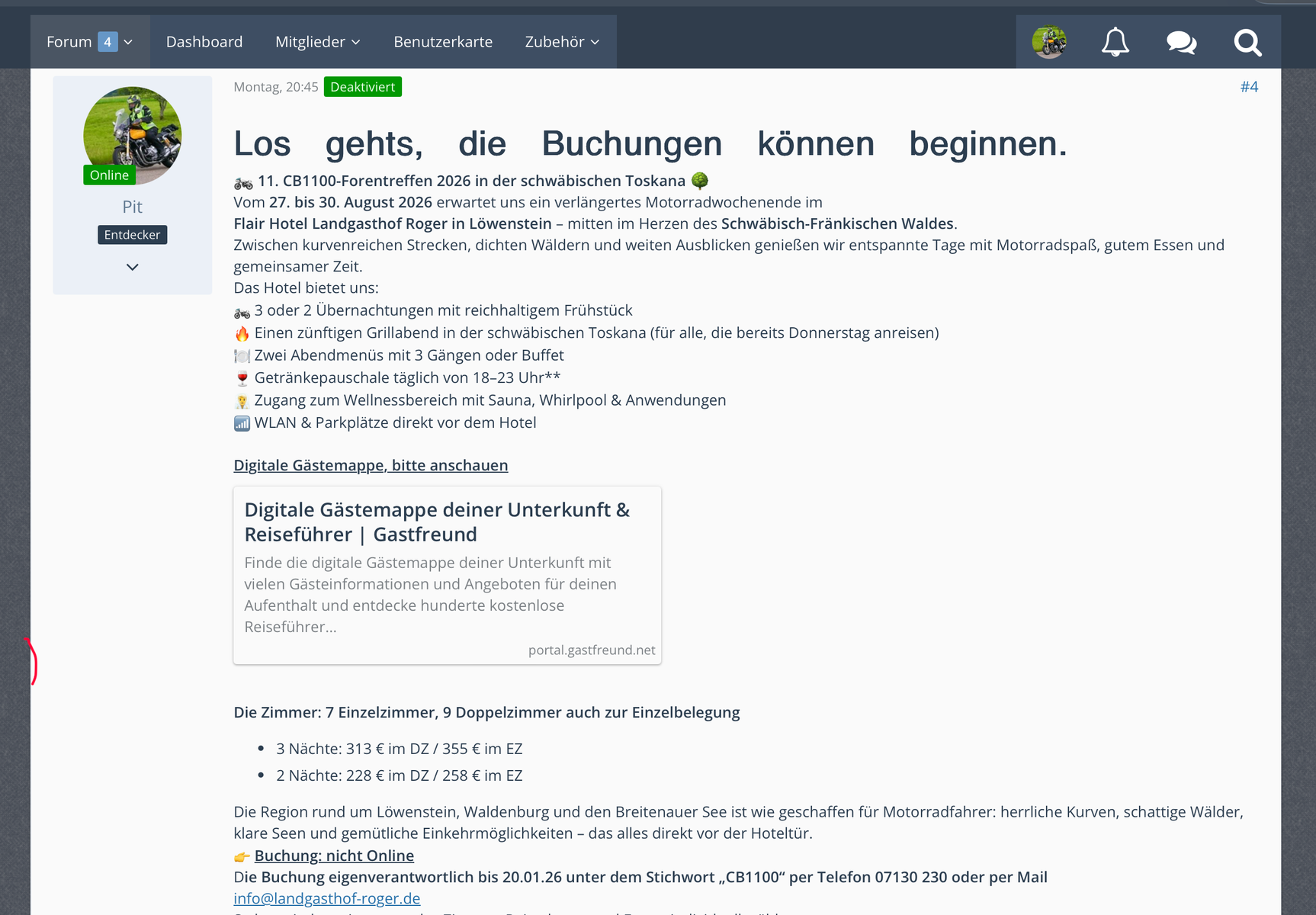Click the info@landgasthof-roger.de email link
This screenshot has width=1316, height=915.
pyautogui.click(x=327, y=898)
